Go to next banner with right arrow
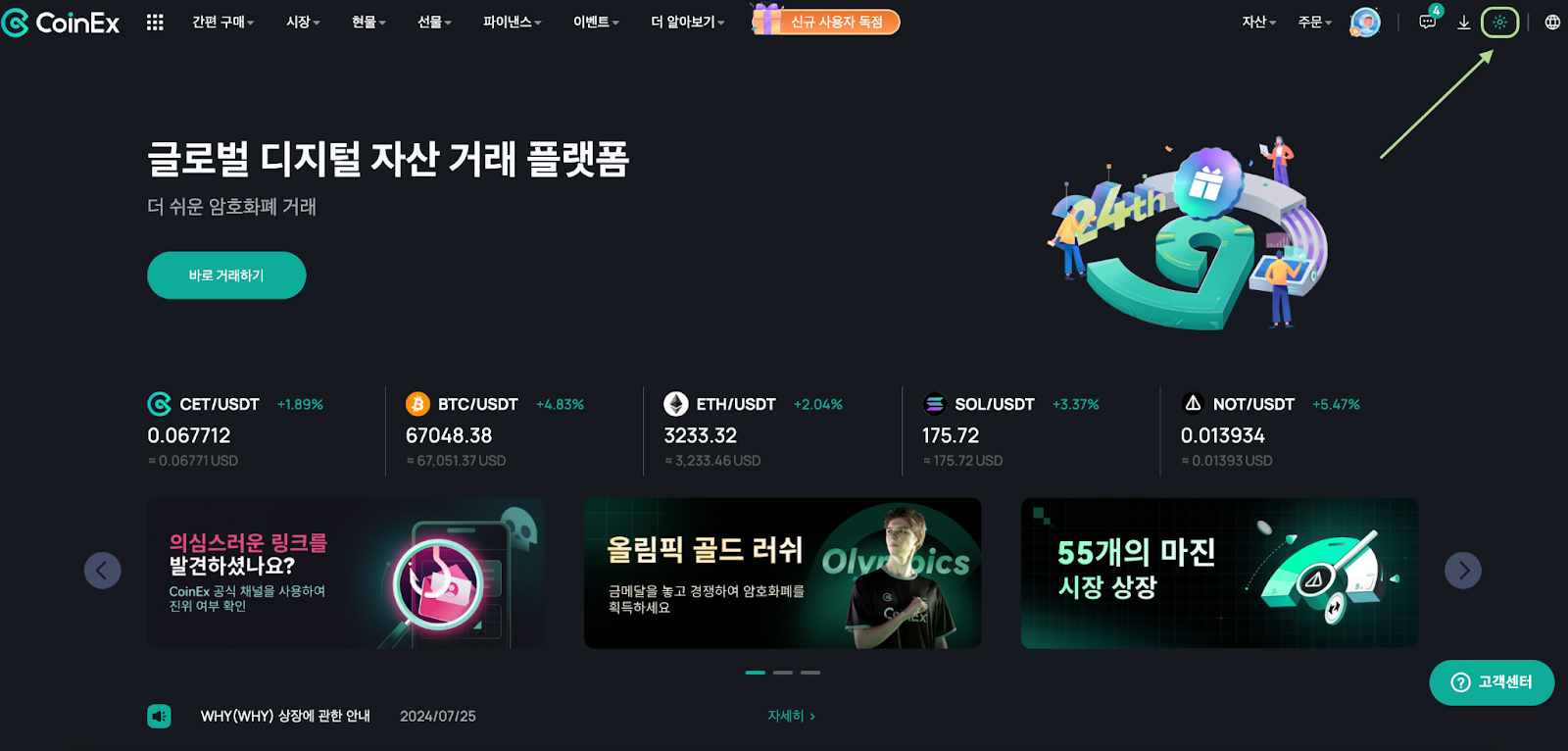 click(x=1463, y=571)
